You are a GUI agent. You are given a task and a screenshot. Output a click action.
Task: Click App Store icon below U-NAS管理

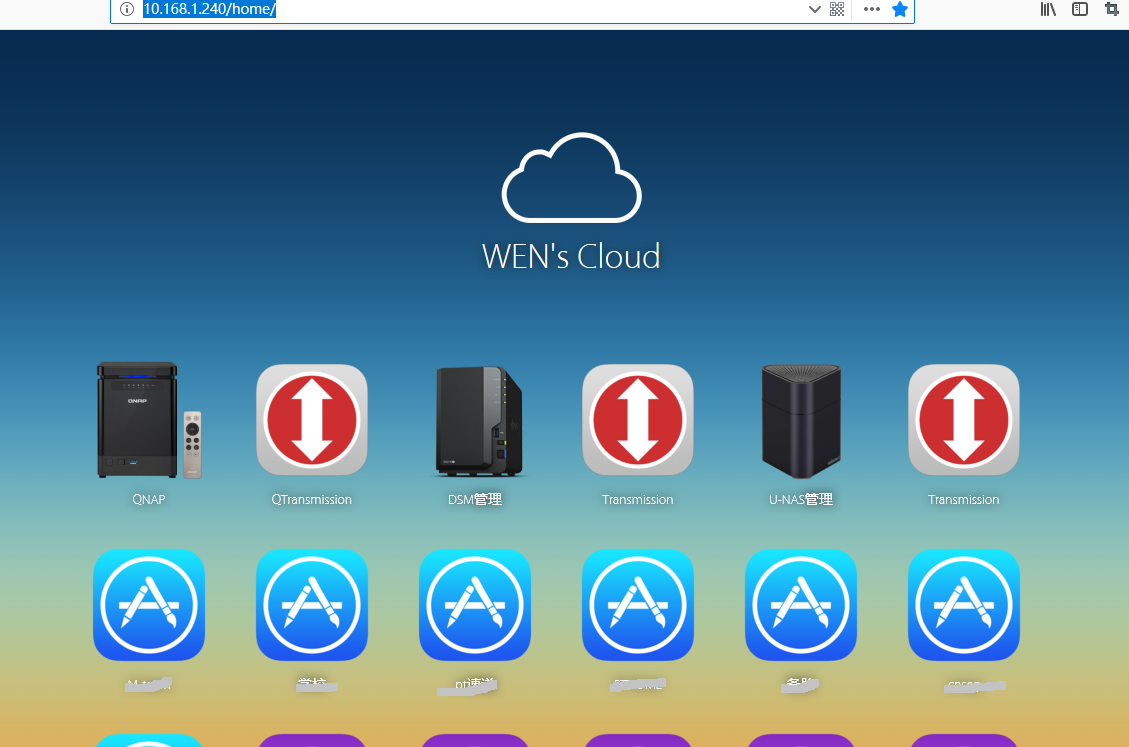coord(801,605)
